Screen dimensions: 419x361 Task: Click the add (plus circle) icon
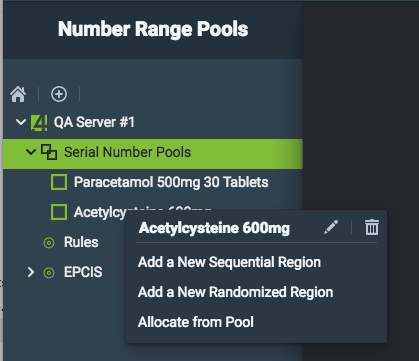pos(59,94)
